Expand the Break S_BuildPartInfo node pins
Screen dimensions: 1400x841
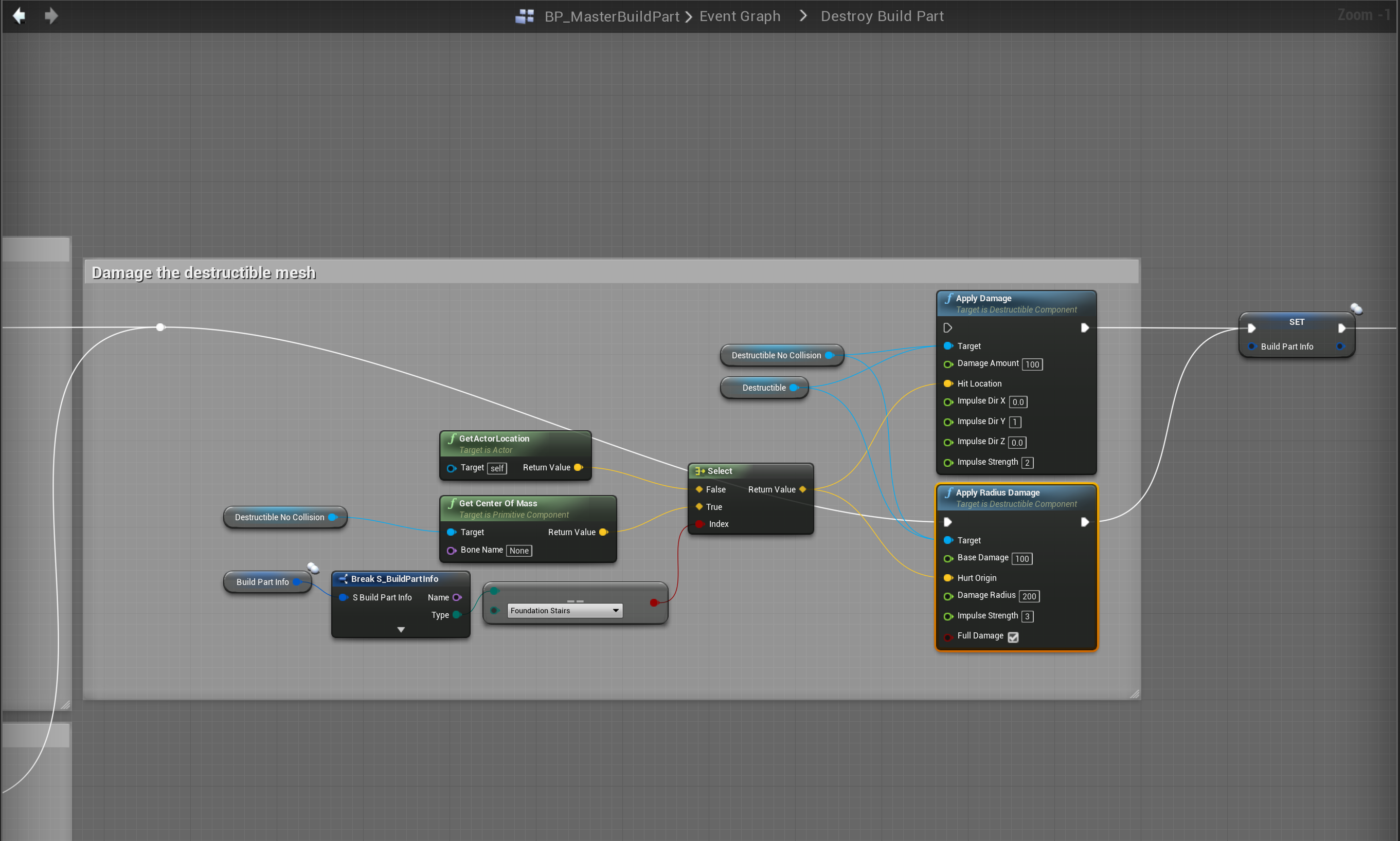tap(401, 630)
